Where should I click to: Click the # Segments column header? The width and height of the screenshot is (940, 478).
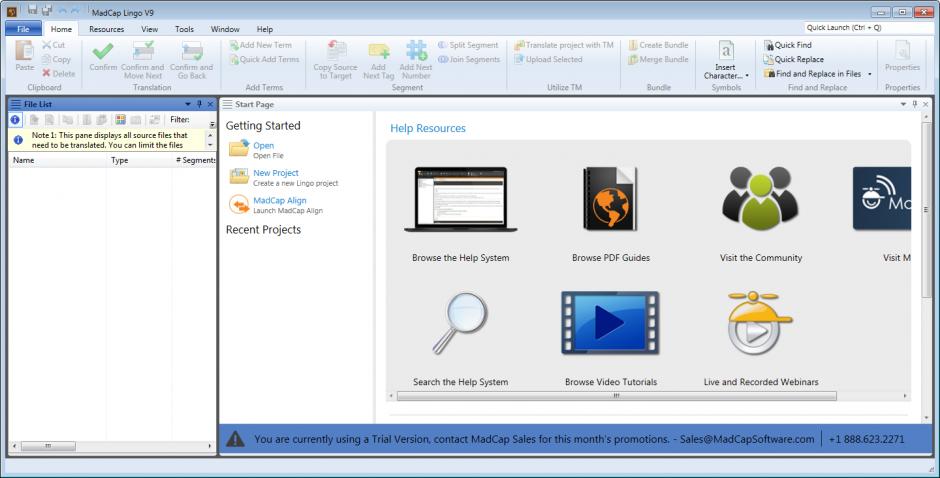pos(195,160)
